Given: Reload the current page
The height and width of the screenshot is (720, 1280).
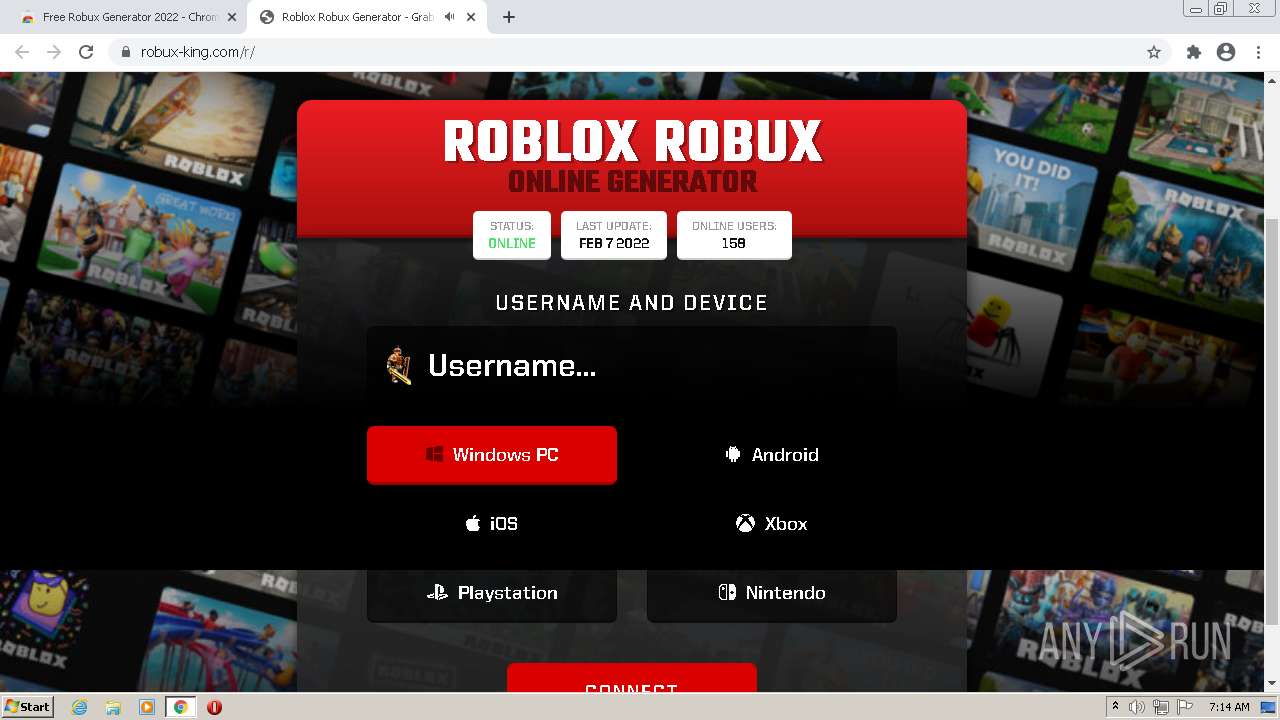Looking at the screenshot, I should (x=86, y=52).
